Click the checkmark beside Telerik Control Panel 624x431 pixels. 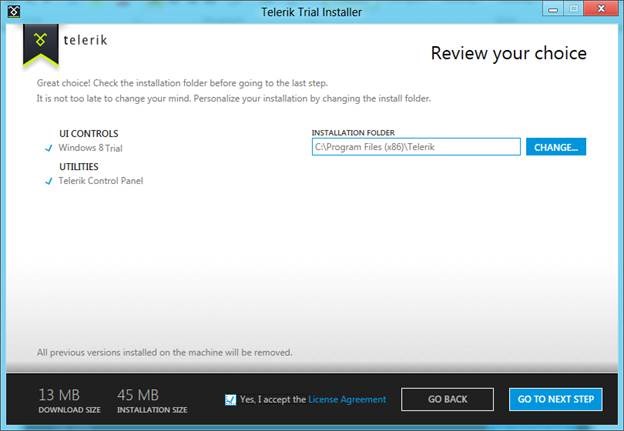48,181
